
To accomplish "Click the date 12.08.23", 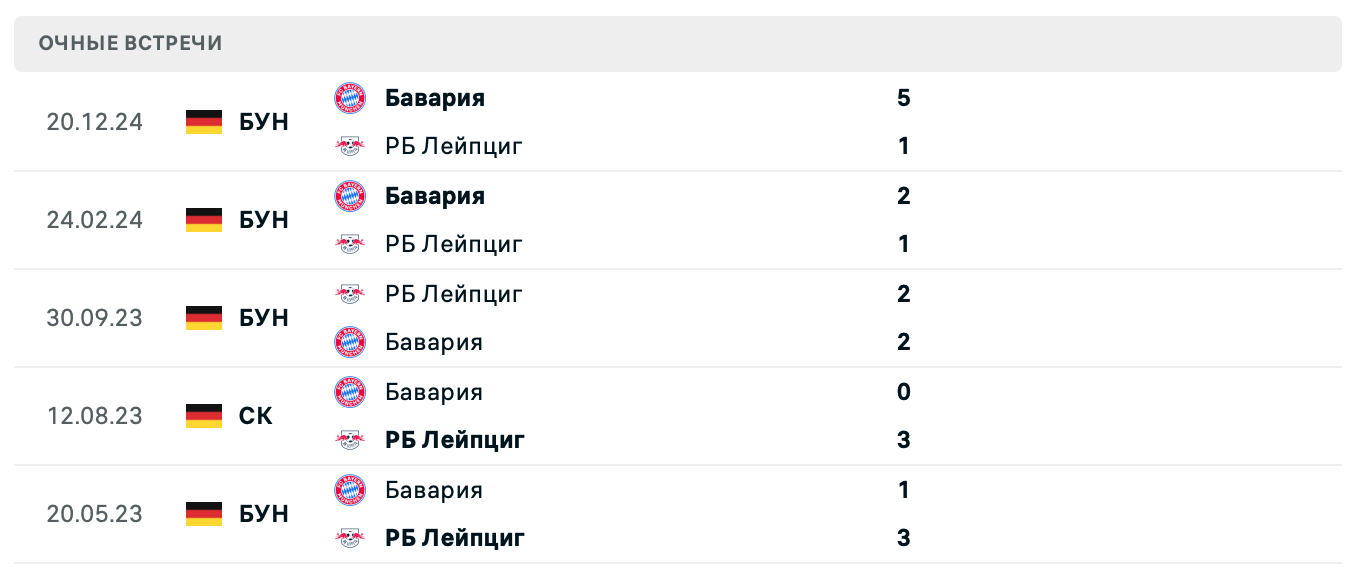I will pyautogui.click(x=94, y=416).
